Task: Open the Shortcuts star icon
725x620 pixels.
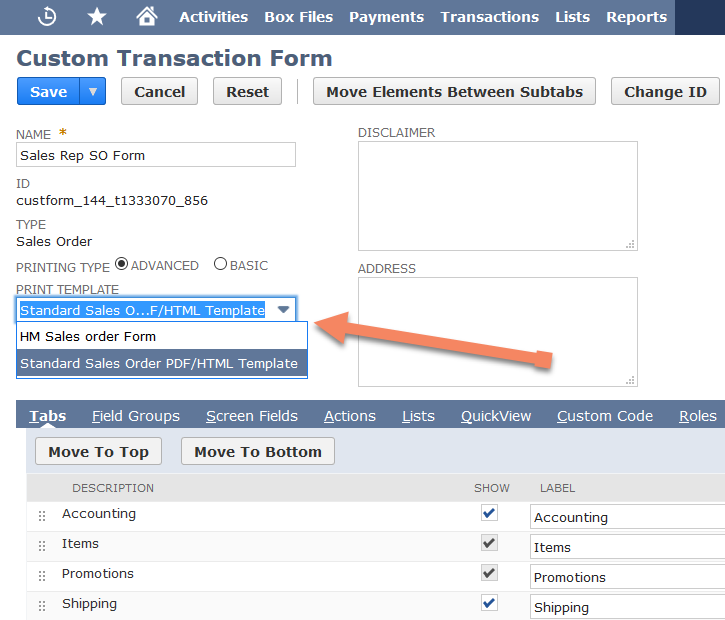Action: tap(97, 17)
